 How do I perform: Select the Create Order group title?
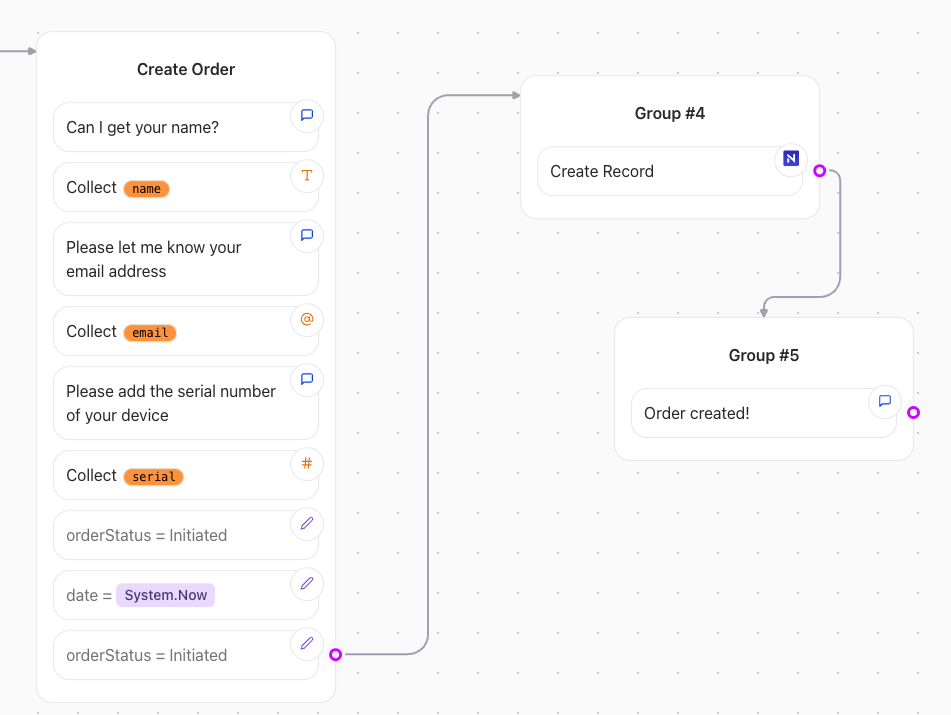click(186, 69)
